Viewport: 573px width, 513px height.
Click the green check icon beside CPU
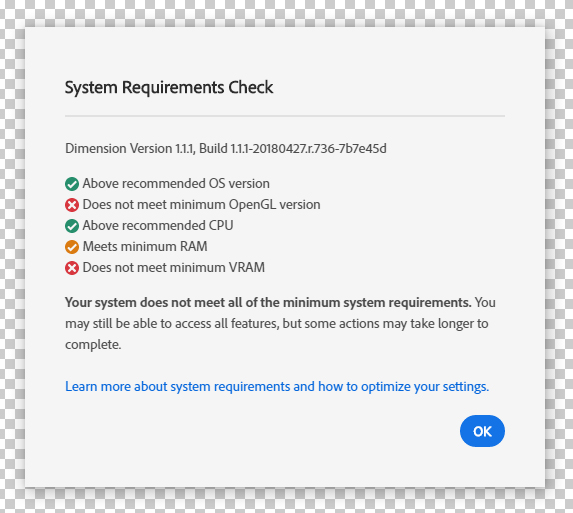[72, 226]
